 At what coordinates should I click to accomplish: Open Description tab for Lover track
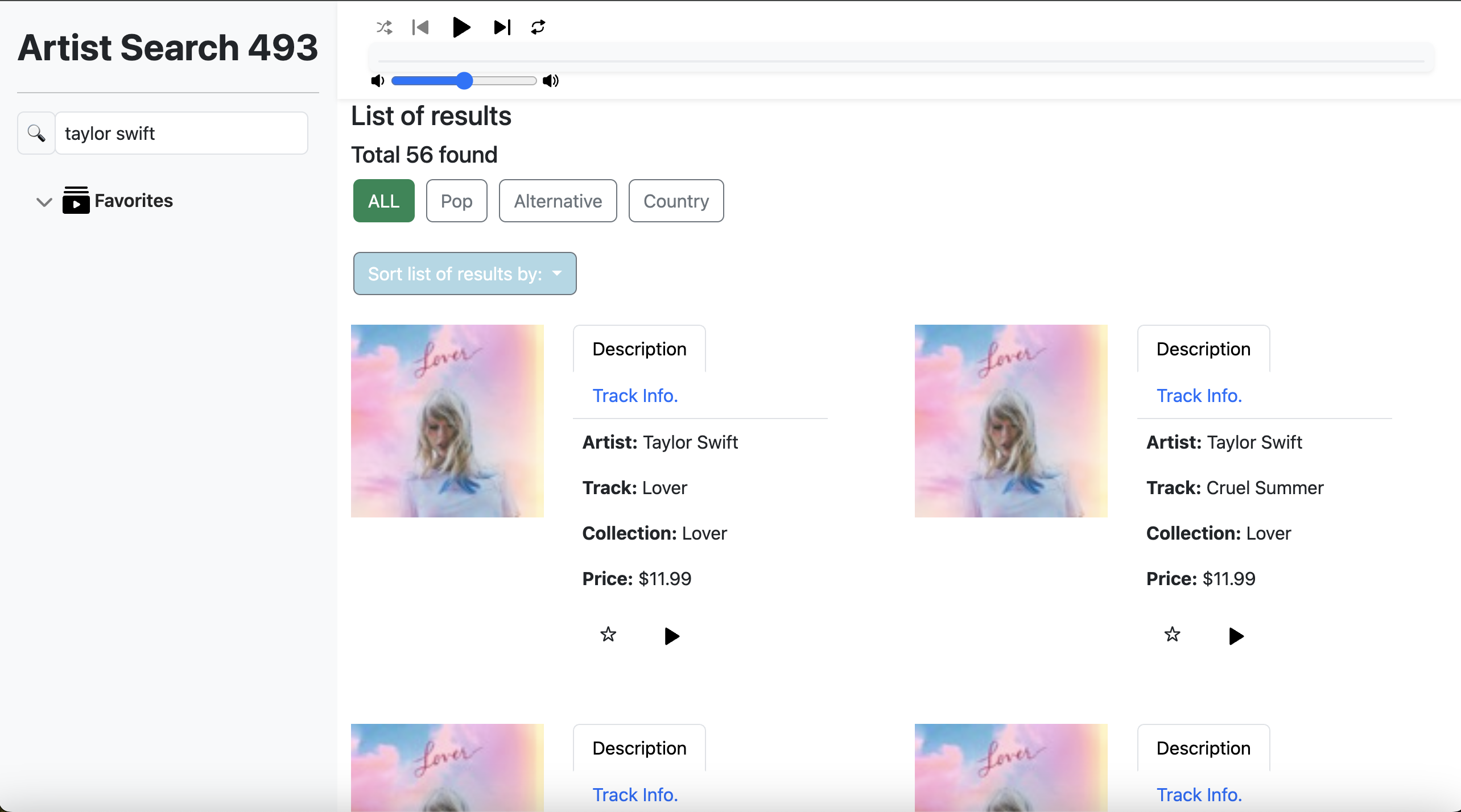pyautogui.click(x=639, y=349)
